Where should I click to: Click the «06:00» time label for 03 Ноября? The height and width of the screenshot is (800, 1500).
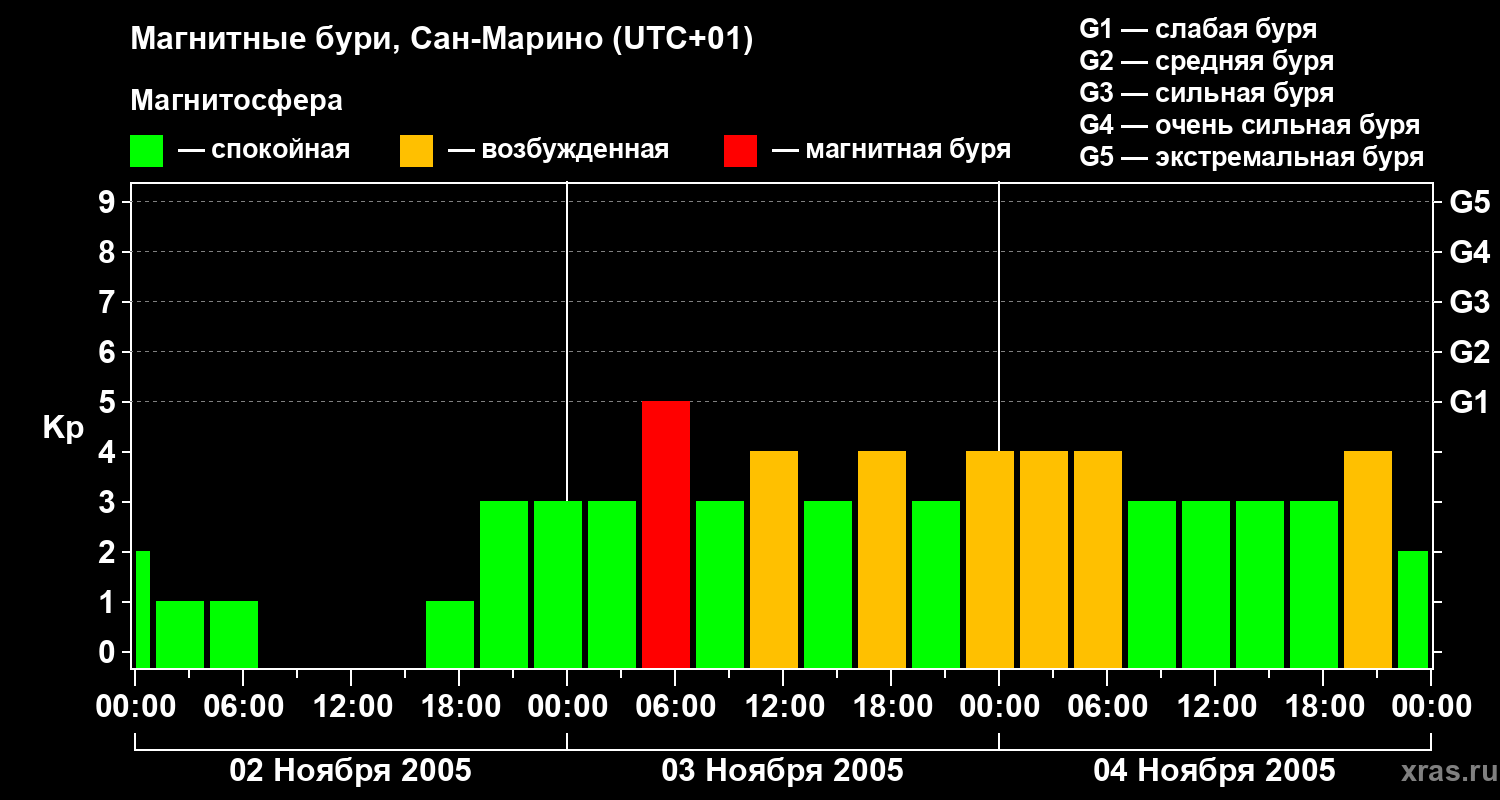pyautogui.click(x=675, y=707)
